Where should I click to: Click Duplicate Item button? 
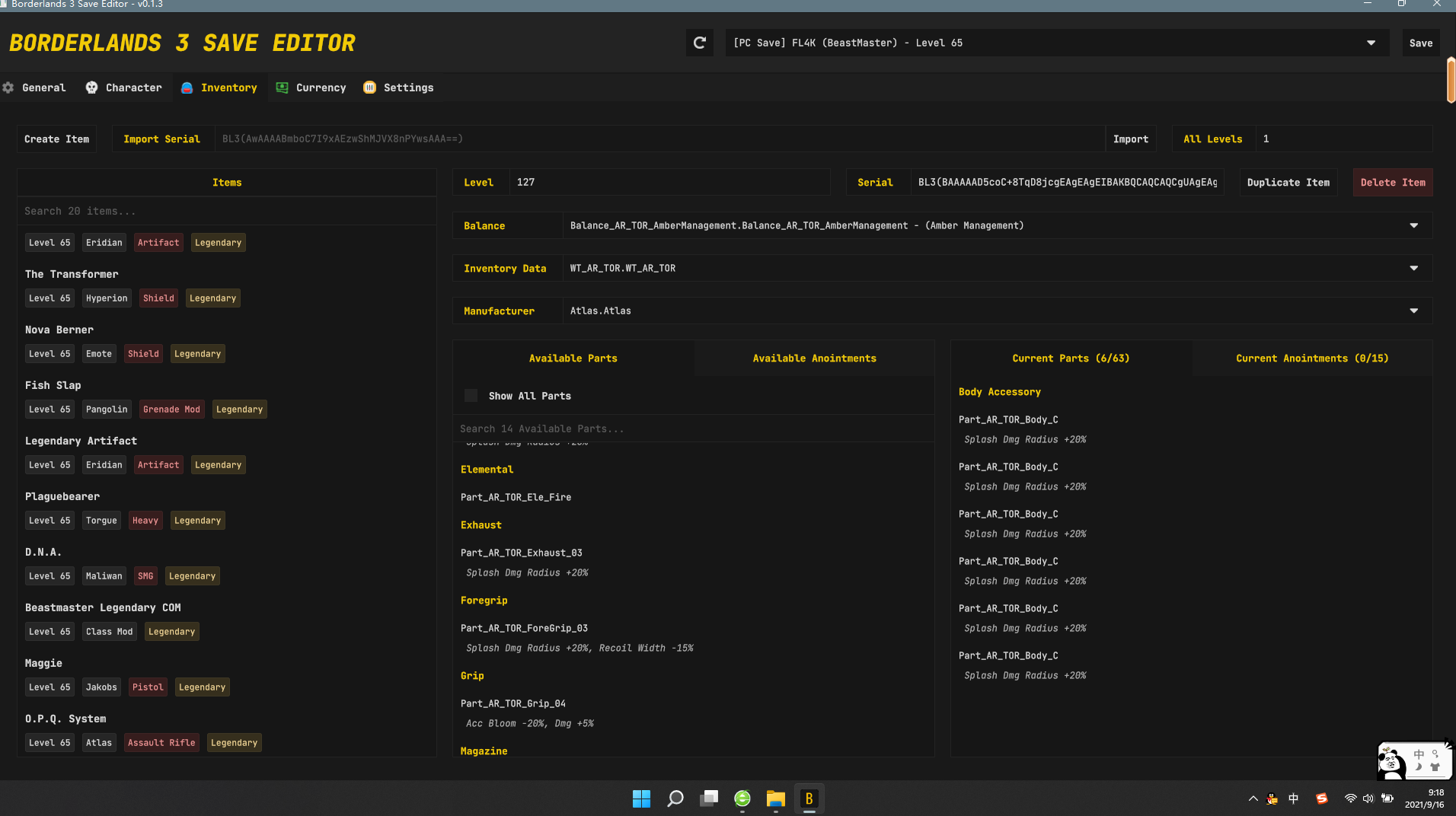pyautogui.click(x=1288, y=182)
